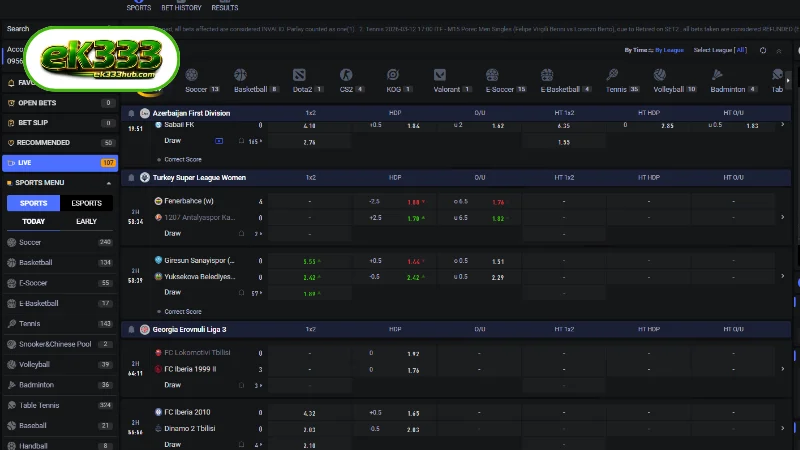
Task: Bet on Fenerbahce (w) handicap -2.5 odds
Action: pyautogui.click(x=395, y=202)
